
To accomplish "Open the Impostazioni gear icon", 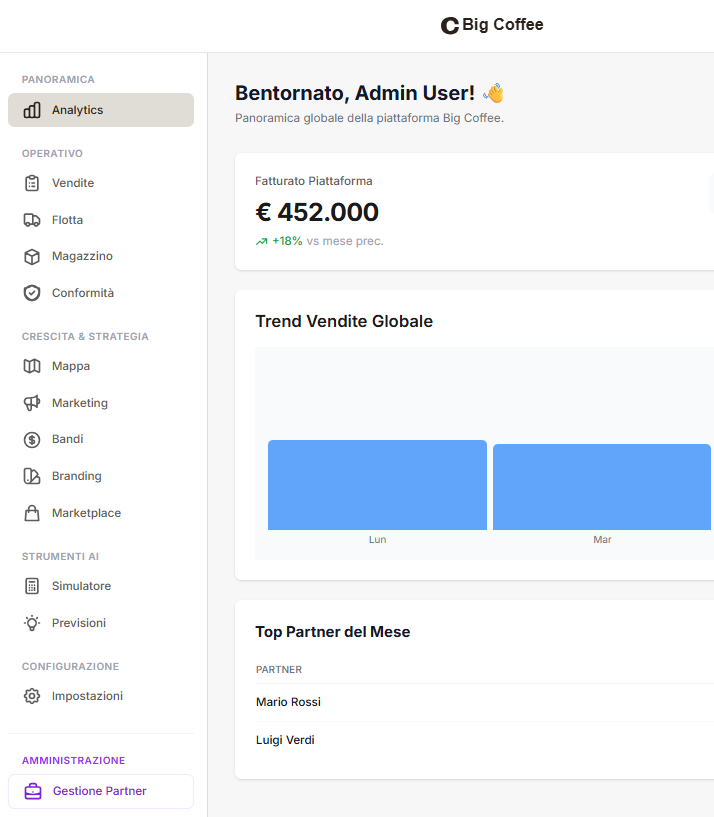I will [x=30, y=696].
